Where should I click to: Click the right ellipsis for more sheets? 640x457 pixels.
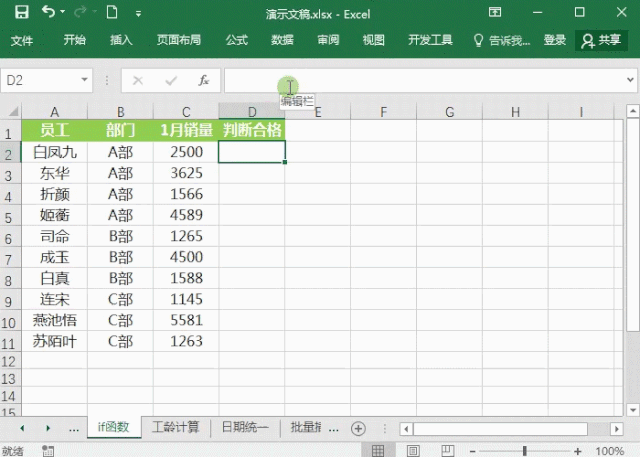pos(333,428)
